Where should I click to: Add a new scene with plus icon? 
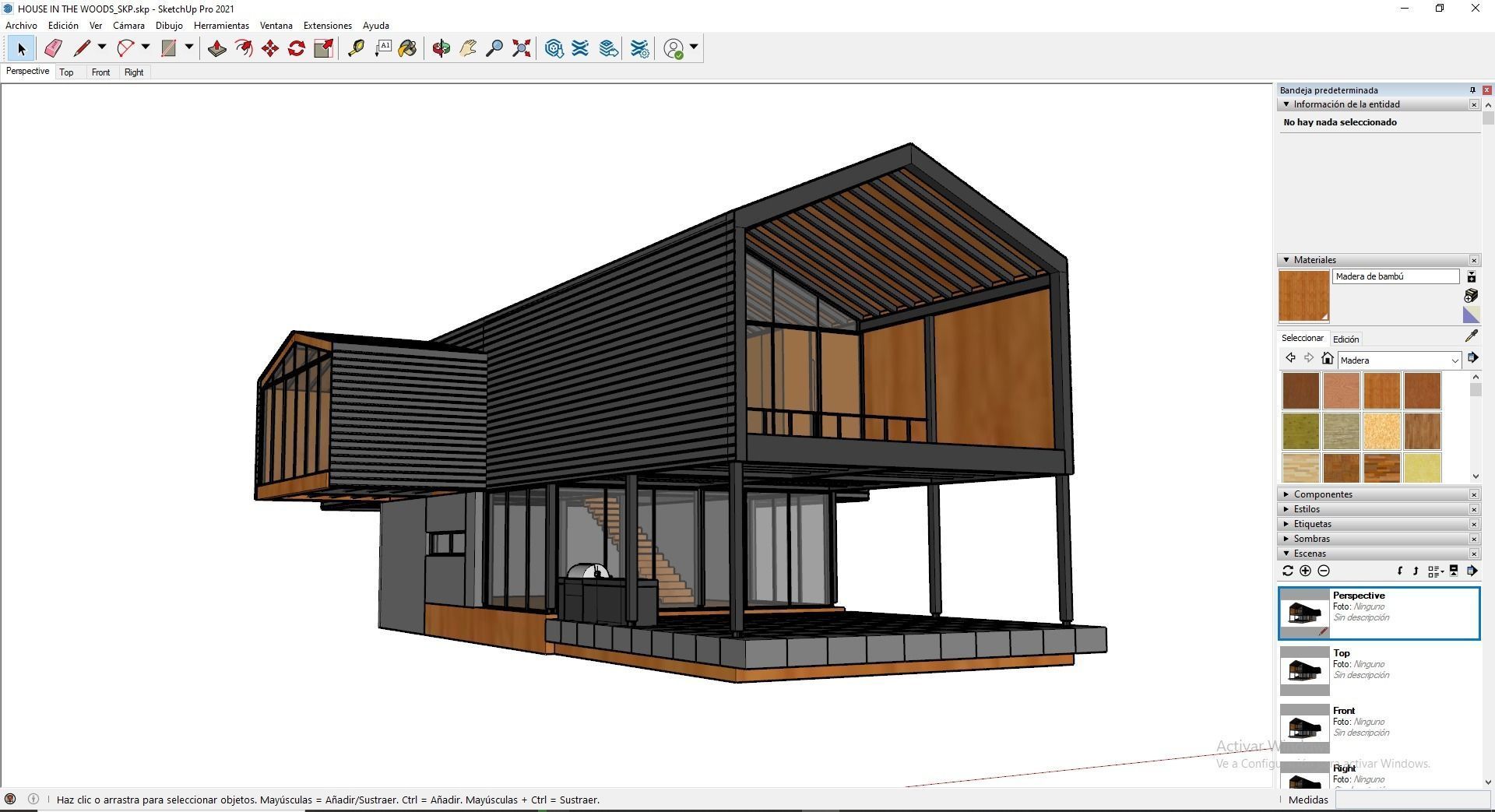tap(1306, 571)
